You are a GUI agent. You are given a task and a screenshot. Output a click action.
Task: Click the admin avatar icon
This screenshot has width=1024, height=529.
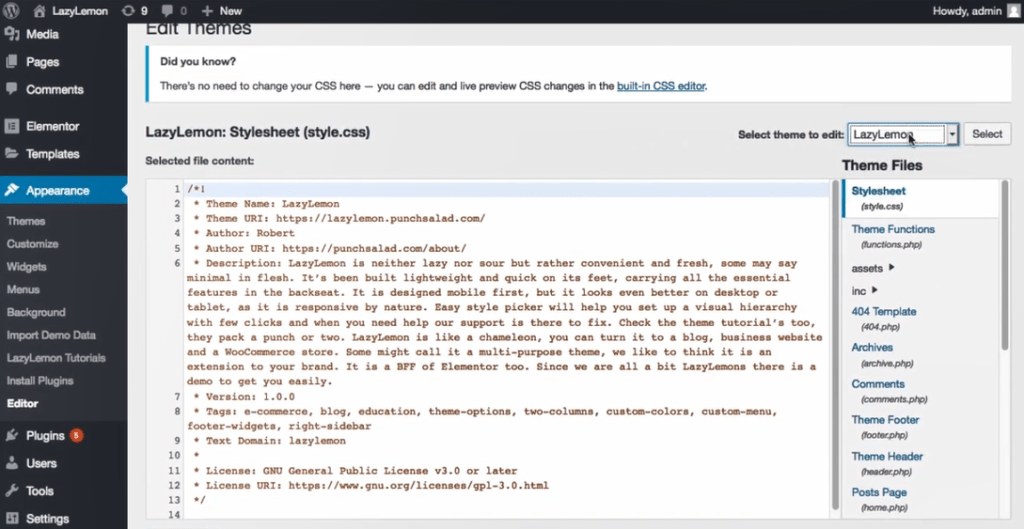coord(1013,10)
